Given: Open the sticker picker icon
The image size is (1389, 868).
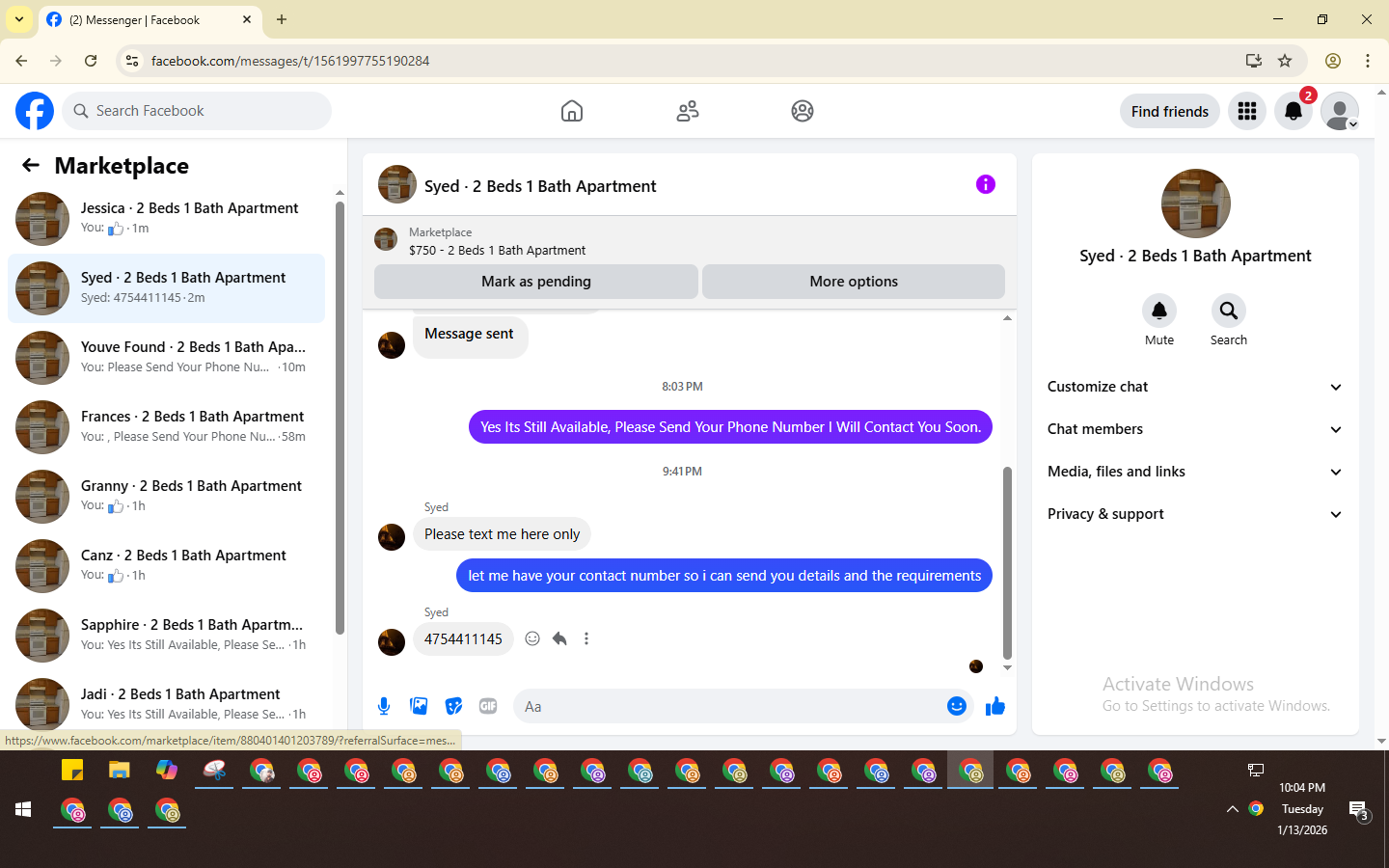Looking at the screenshot, I should point(453,706).
